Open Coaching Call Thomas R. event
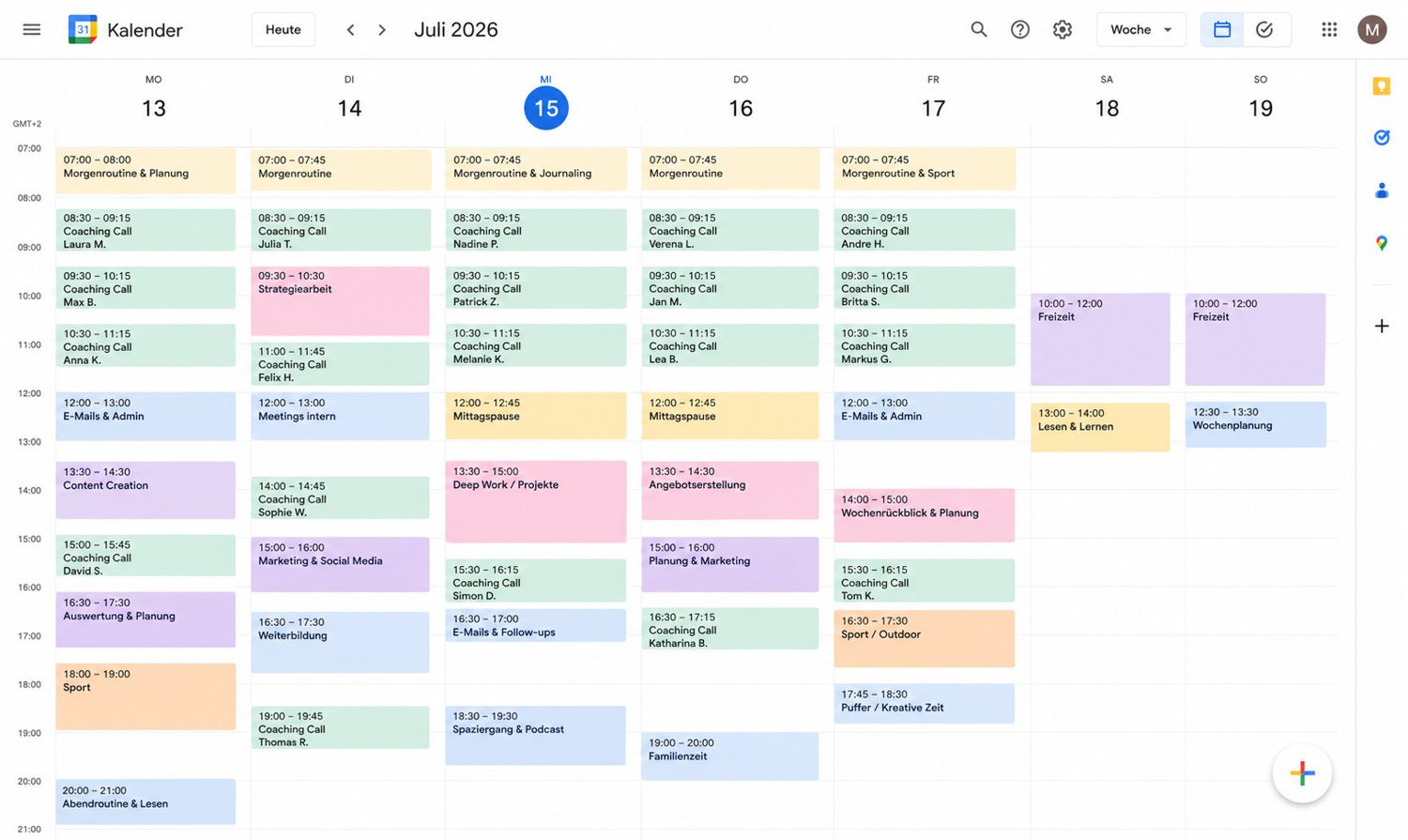1408x840 pixels. (x=340, y=727)
